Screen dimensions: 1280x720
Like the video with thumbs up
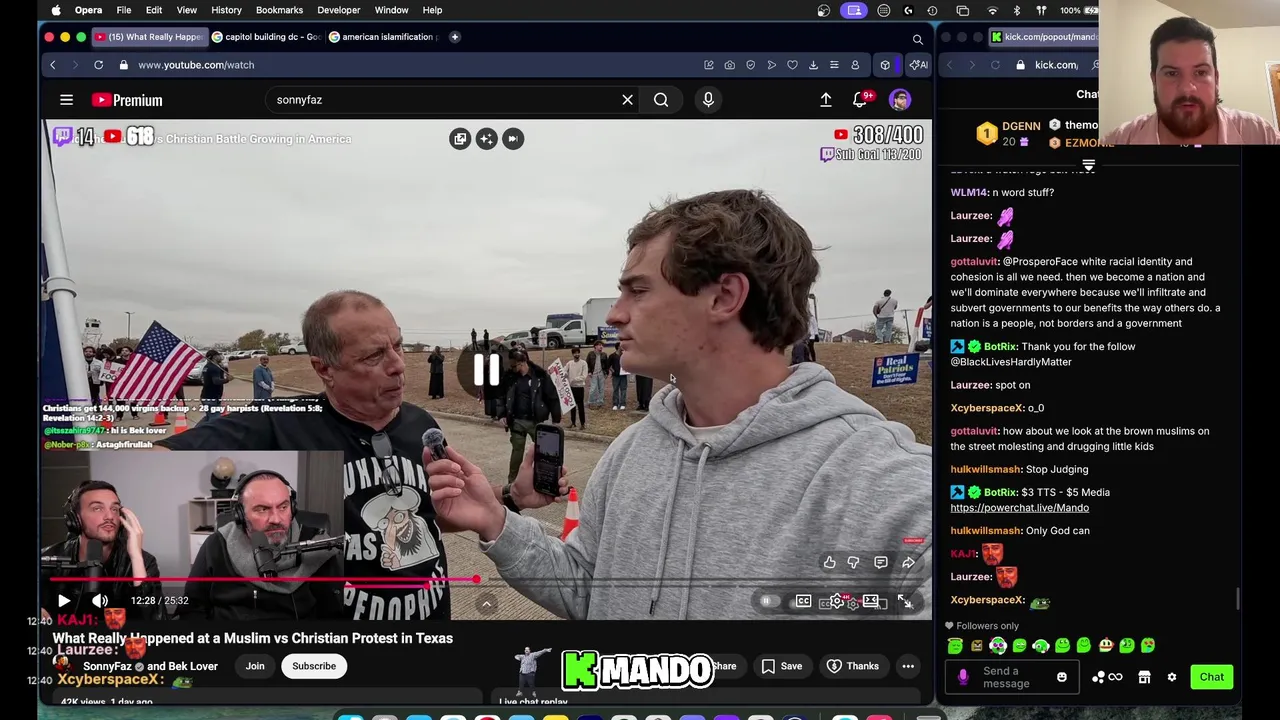pos(829,563)
